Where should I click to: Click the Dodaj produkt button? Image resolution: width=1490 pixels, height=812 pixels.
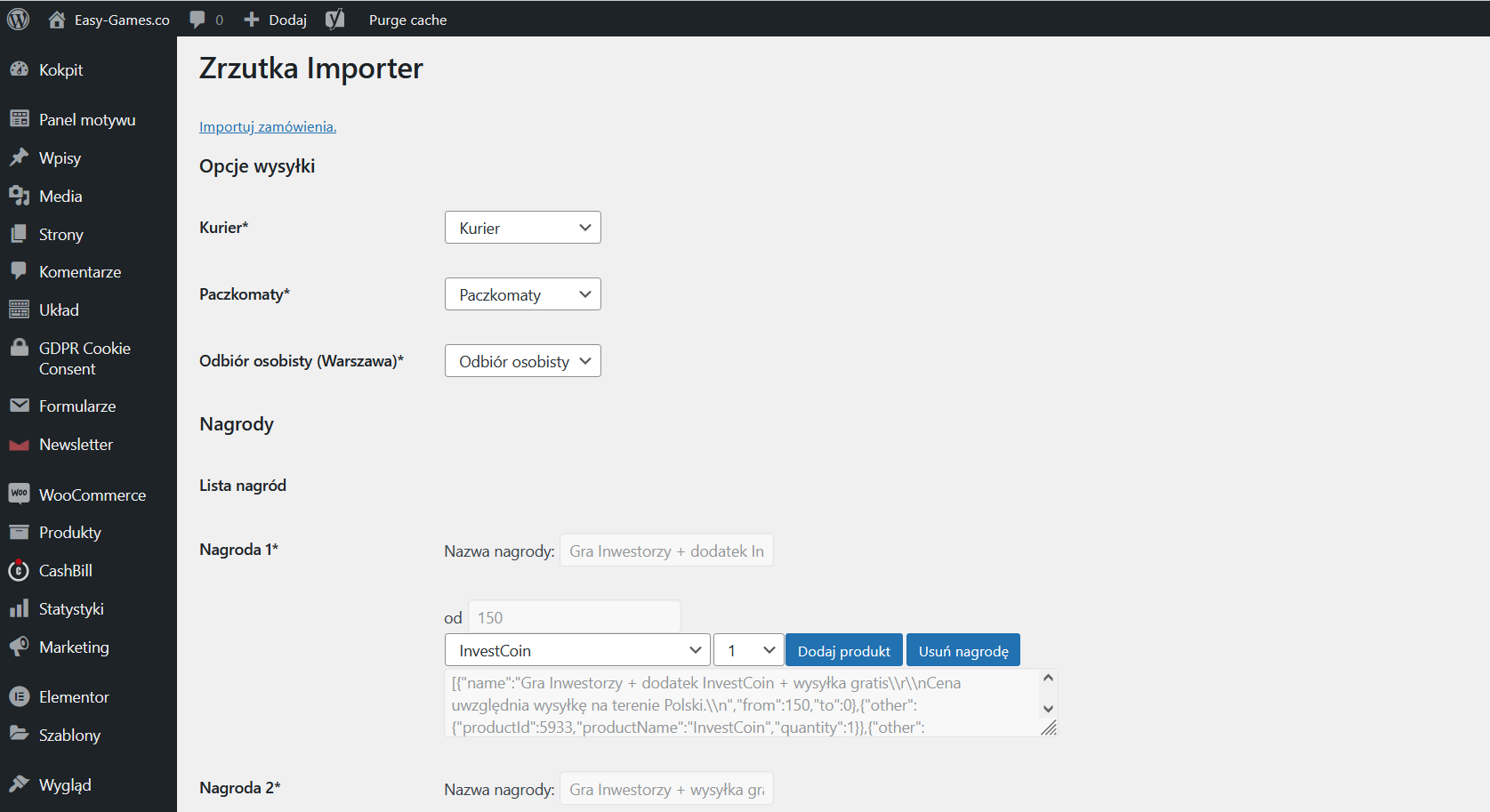coord(843,650)
